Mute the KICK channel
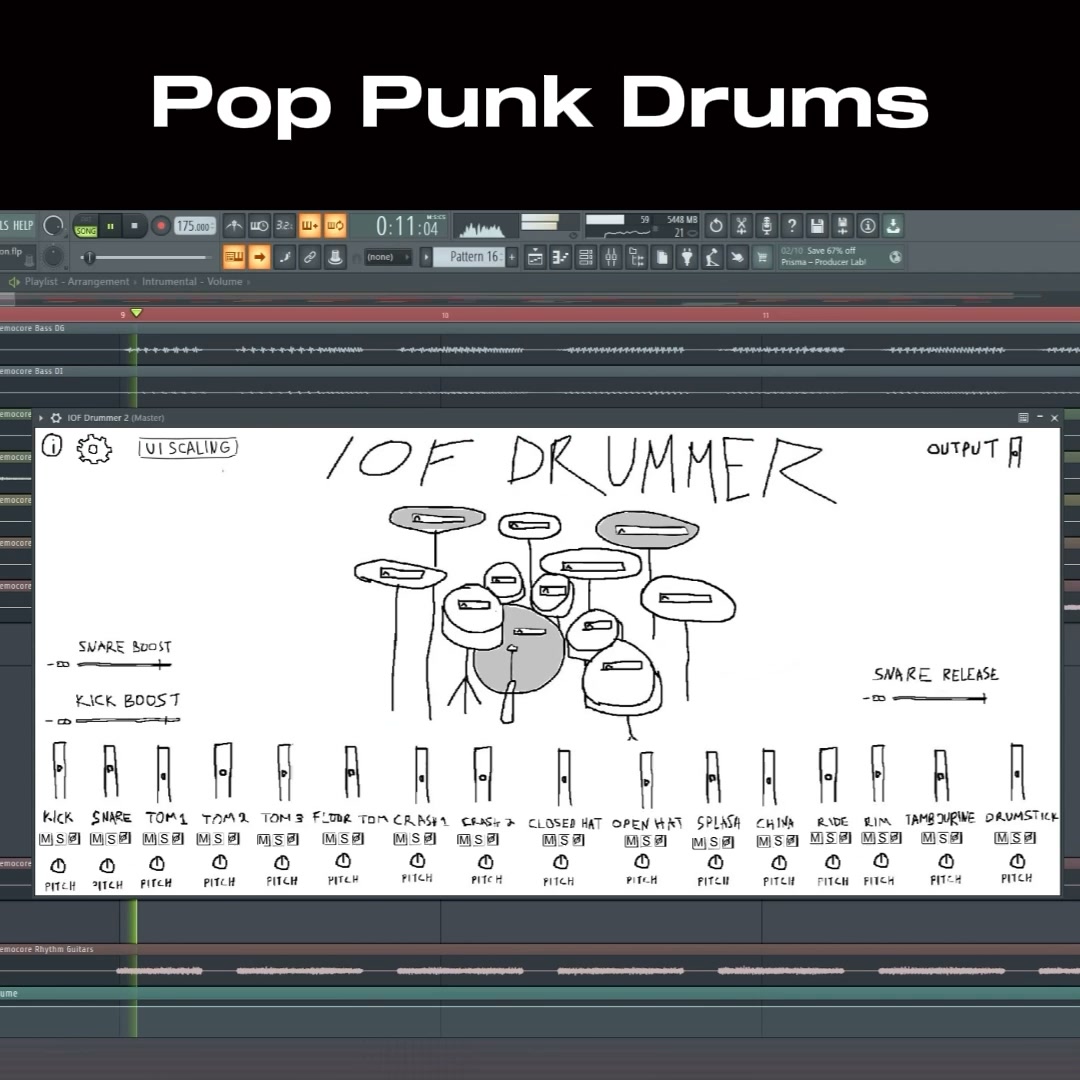Screen dimensions: 1080x1080 45,839
